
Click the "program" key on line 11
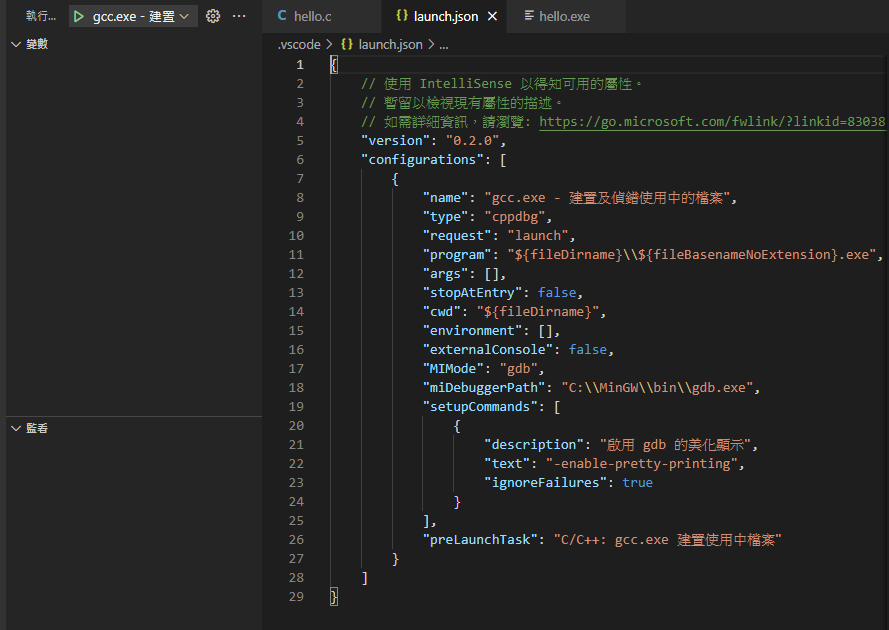tap(457, 255)
